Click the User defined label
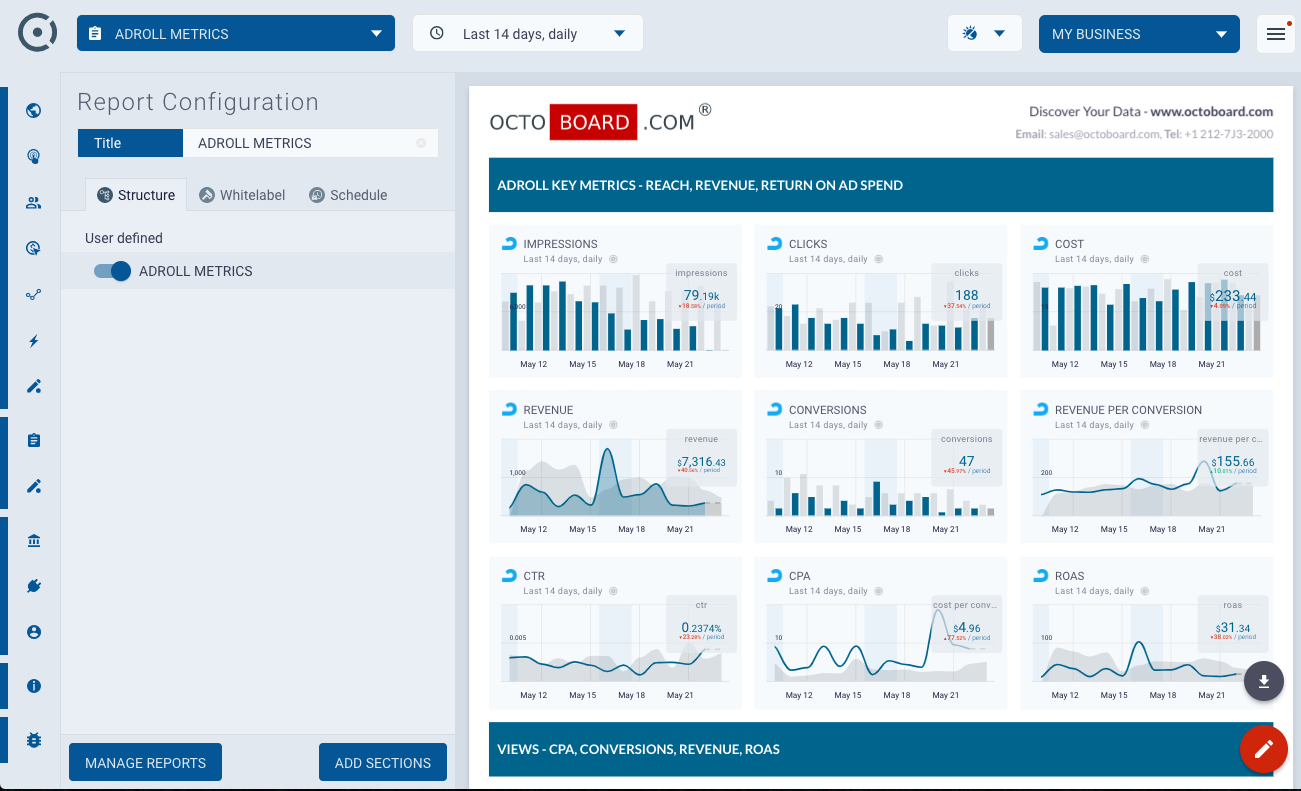 point(124,238)
